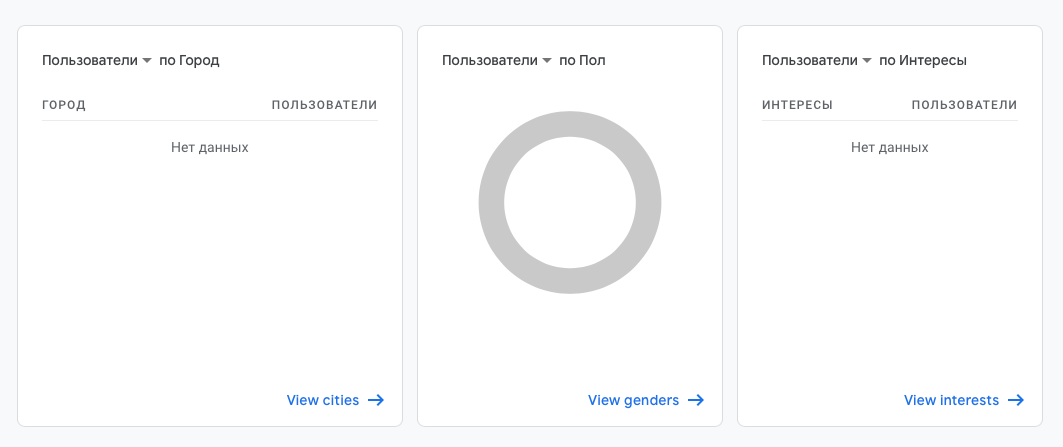
Task: Click ПОЛЬЗОВАТЕЛИ column header in interests table
Action: pyautogui.click(x=964, y=105)
